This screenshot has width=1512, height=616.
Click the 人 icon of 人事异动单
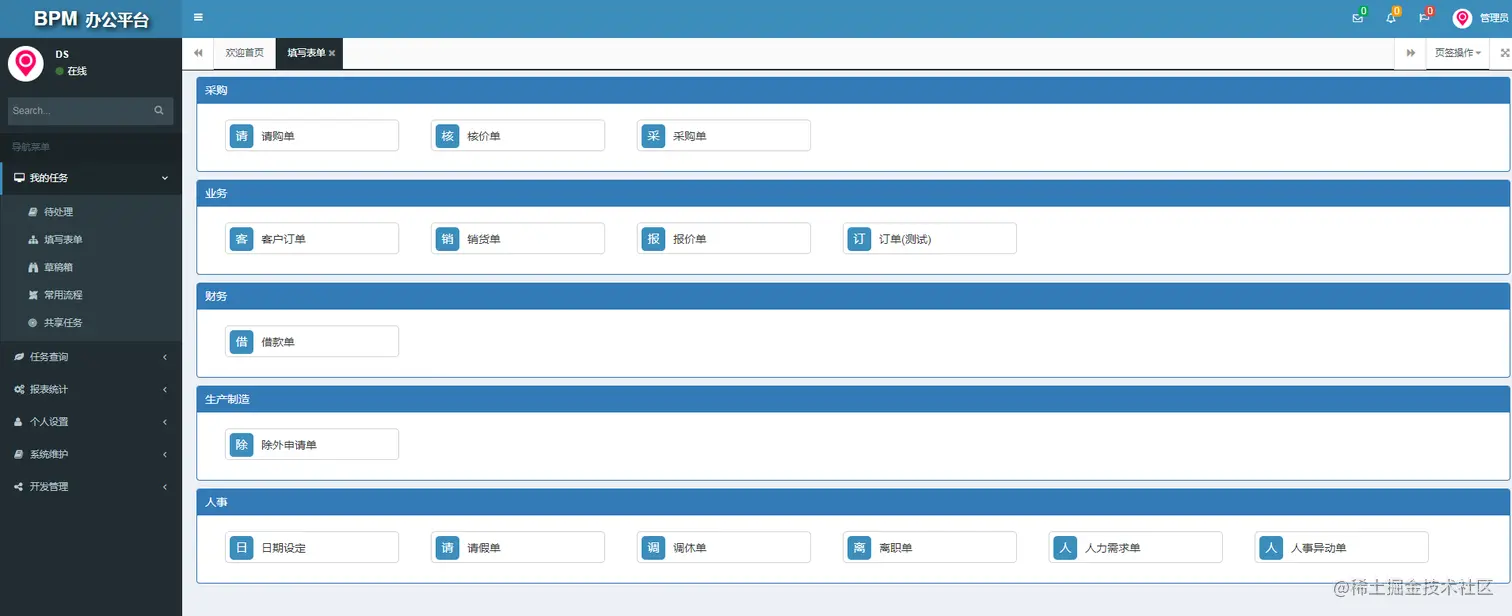[1271, 548]
